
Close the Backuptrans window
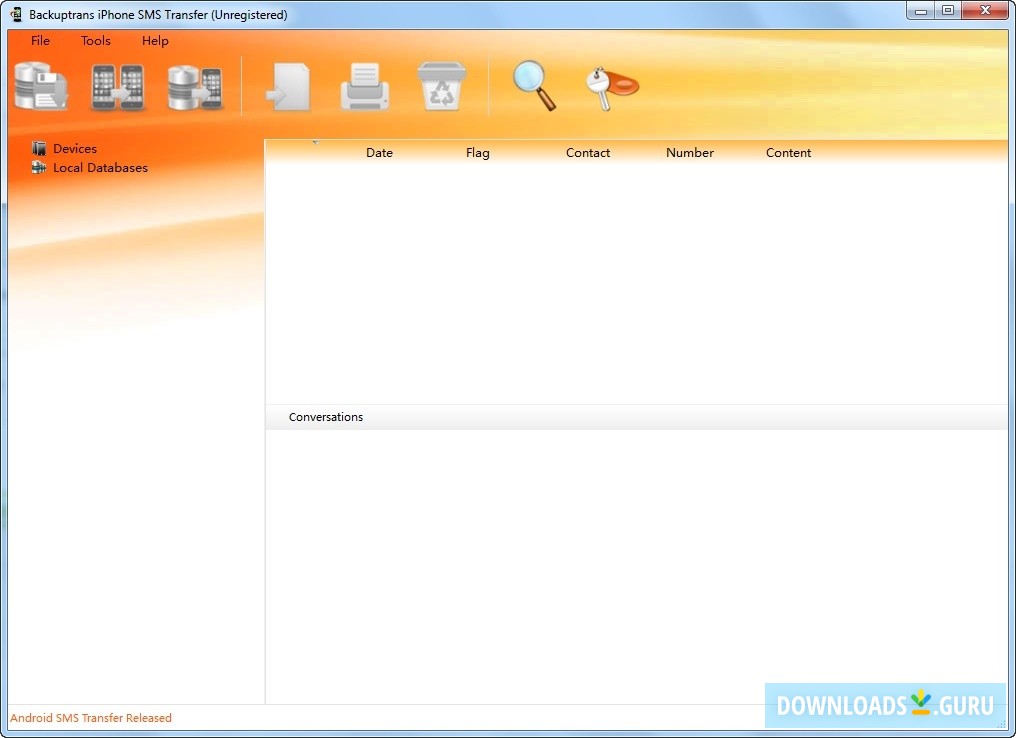pos(985,10)
